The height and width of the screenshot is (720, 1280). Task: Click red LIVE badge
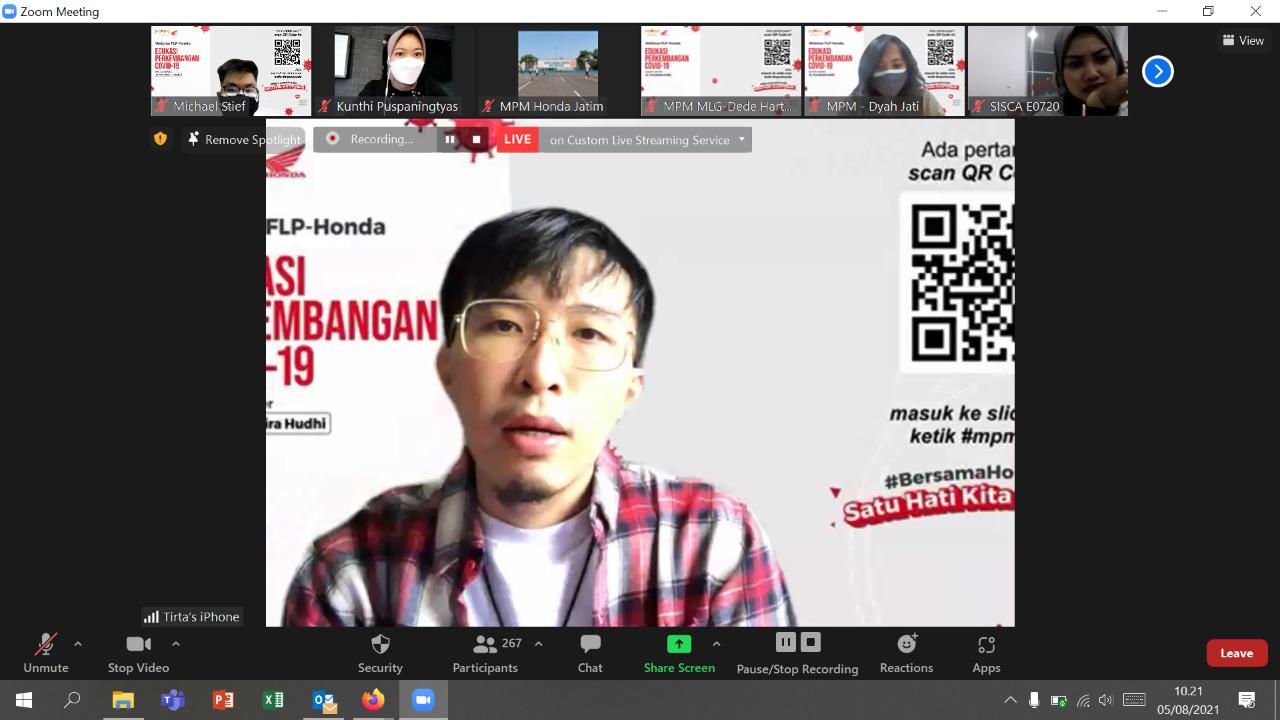click(517, 140)
